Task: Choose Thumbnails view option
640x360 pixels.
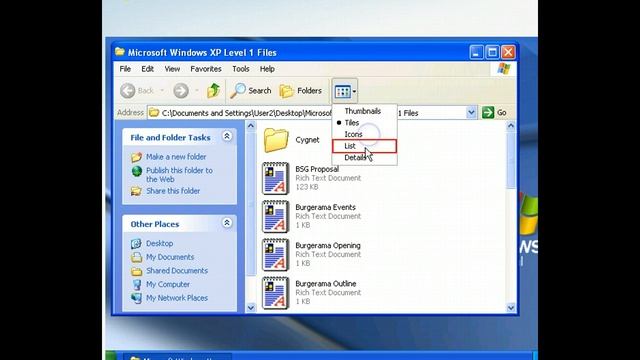Action: [364, 111]
